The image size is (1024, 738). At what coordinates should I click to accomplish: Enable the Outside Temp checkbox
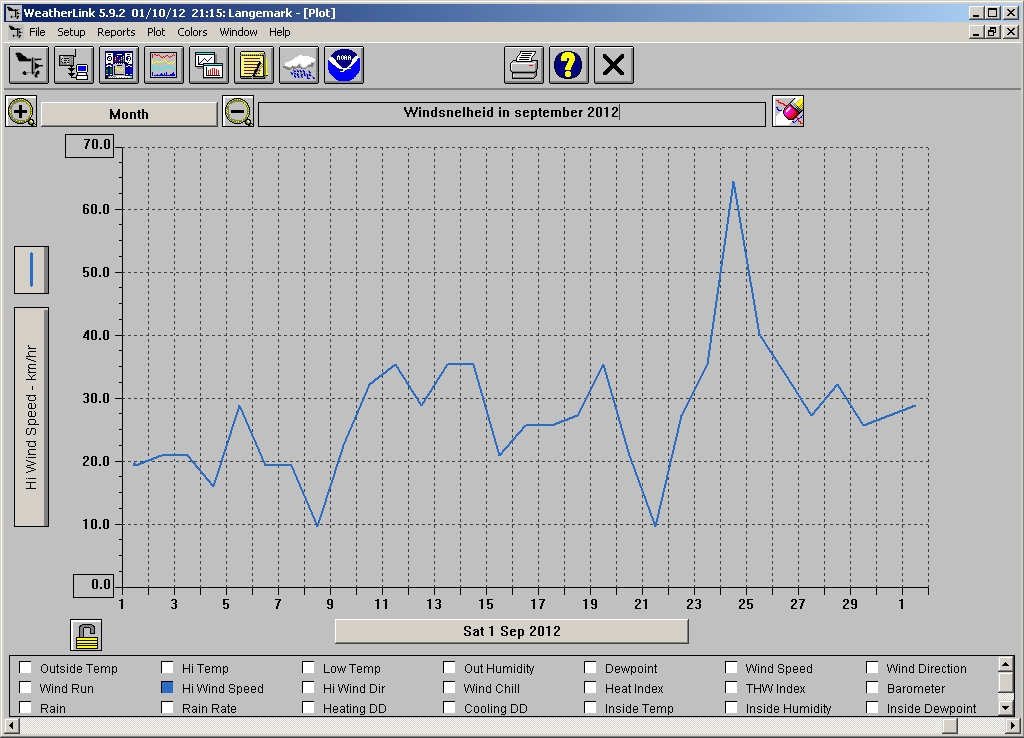point(25,667)
